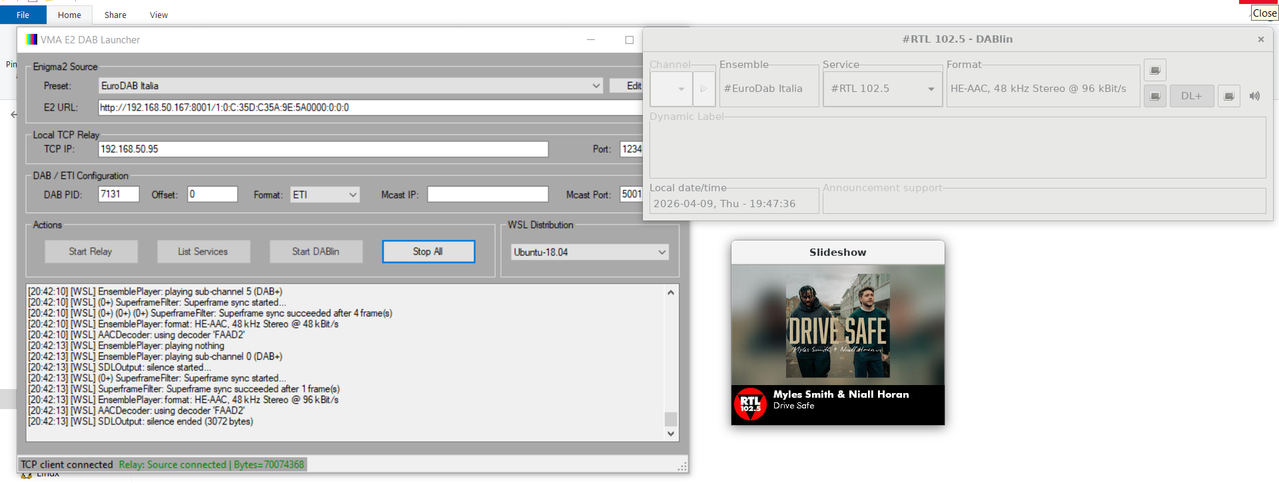Expand the Preset combo box EuroDAB Italia
This screenshot has height=483, width=1279.
pos(350,86)
